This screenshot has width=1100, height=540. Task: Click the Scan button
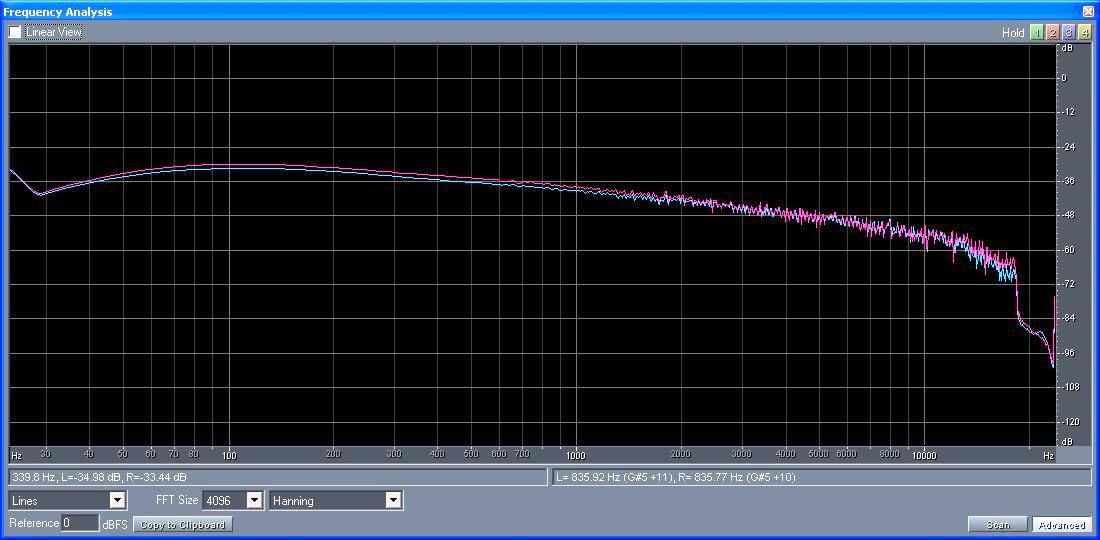[x=998, y=524]
